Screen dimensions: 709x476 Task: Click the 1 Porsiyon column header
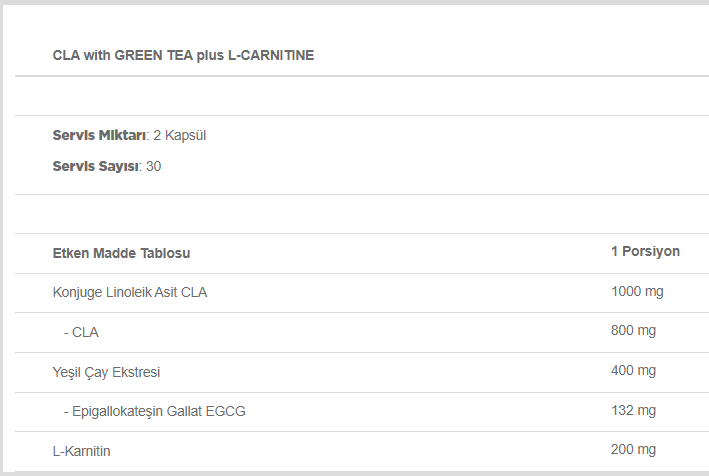pyautogui.click(x=645, y=251)
